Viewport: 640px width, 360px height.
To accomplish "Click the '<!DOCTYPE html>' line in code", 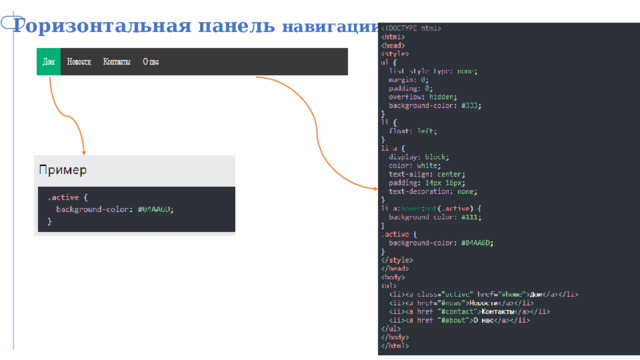I will (411, 28).
